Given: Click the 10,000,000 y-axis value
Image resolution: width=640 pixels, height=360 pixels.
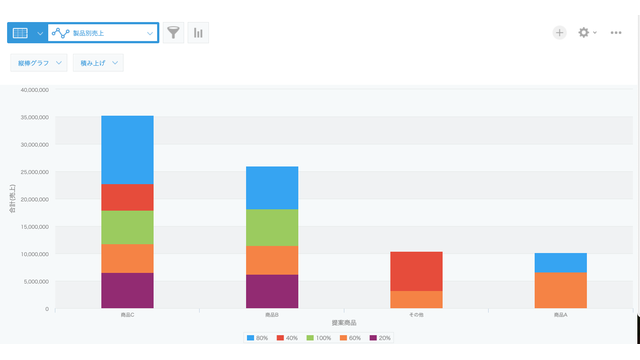Looking at the screenshot, I should click(35, 254).
